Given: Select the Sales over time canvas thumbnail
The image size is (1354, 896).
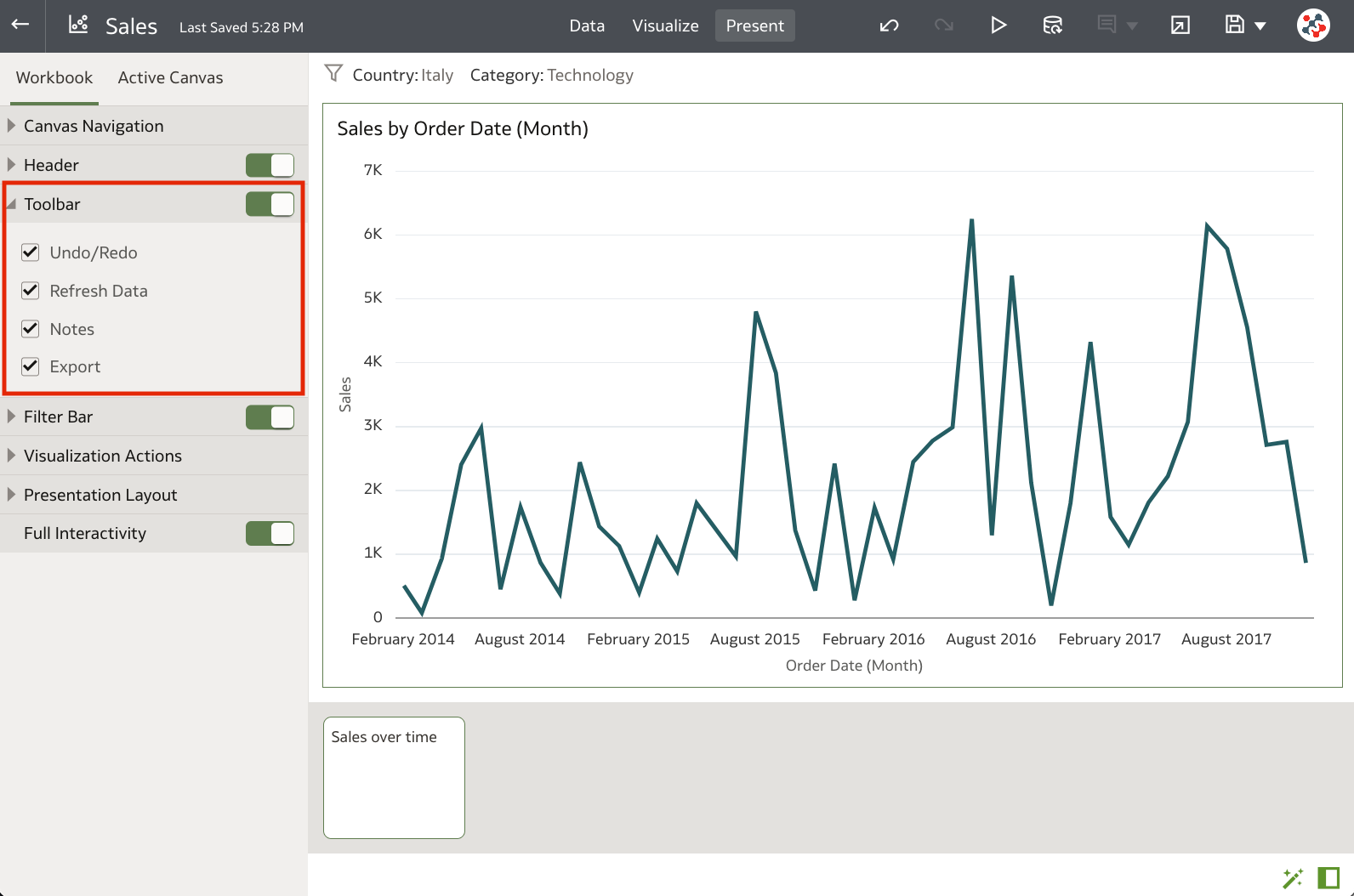Looking at the screenshot, I should 394,777.
